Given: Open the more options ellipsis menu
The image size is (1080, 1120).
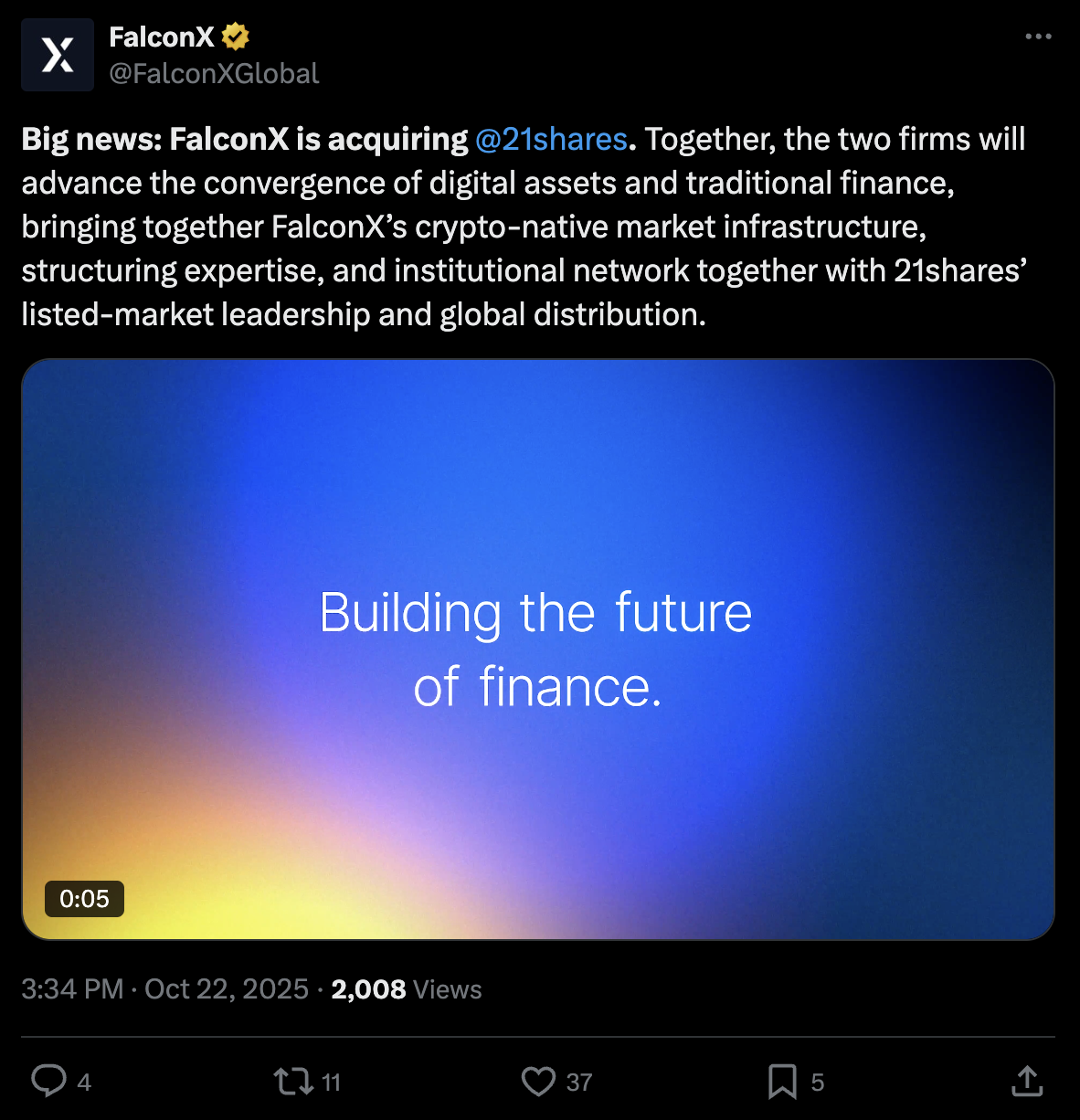Looking at the screenshot, I should click(x=1038, y=37).
